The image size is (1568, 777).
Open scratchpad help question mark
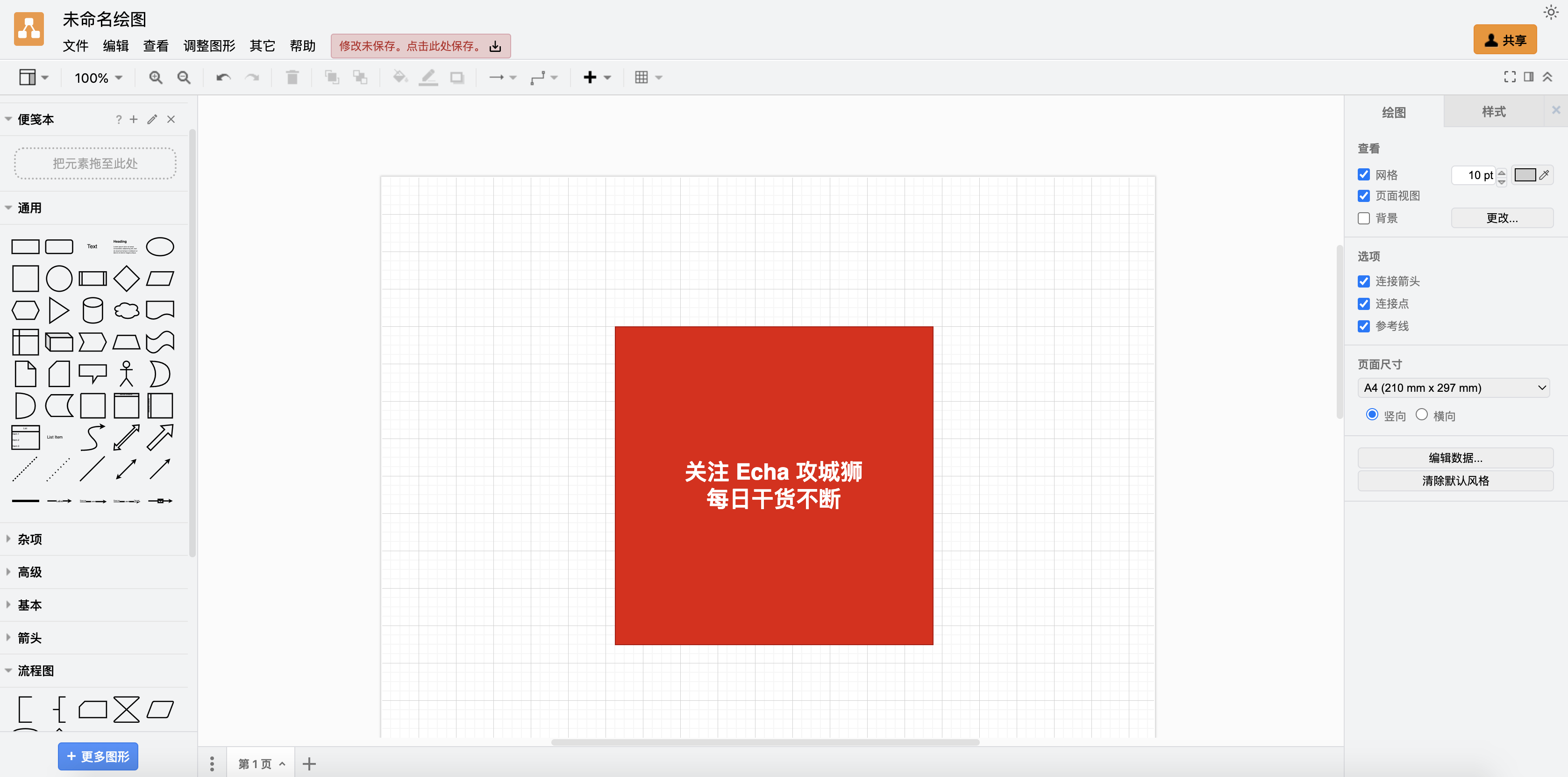(119, 119)
